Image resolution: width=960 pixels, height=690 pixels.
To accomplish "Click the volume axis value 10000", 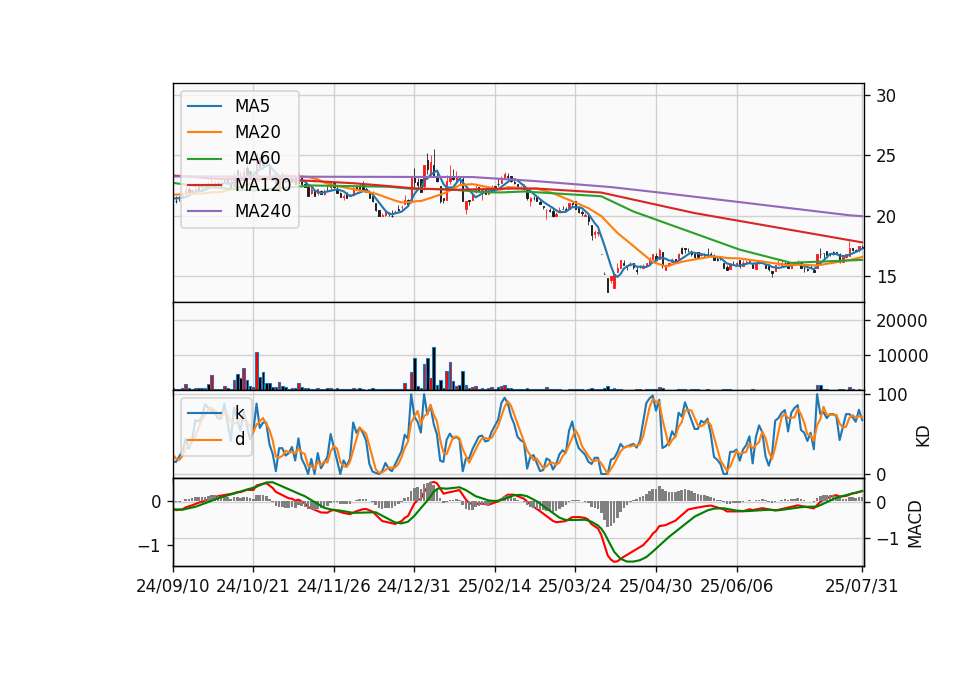I will pos(902,356).
